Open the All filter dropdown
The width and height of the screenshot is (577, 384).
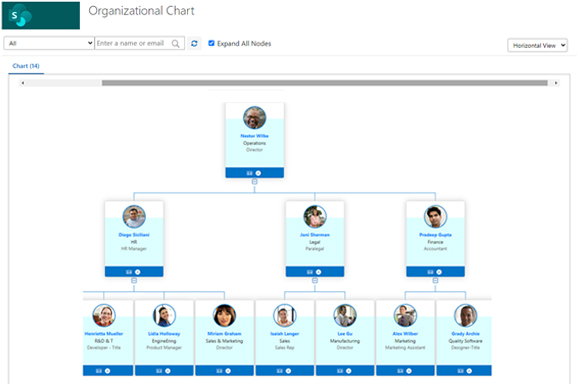(49, 43)
